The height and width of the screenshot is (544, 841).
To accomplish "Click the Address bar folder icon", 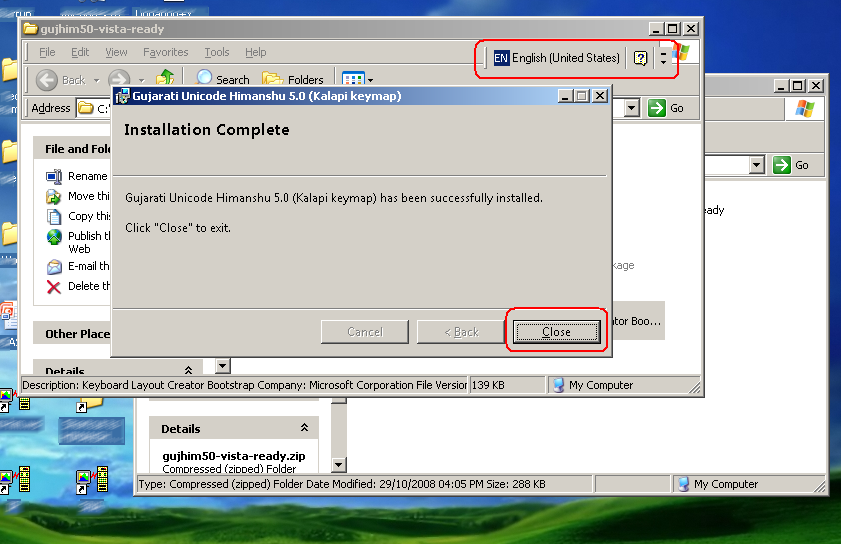I will (85, 108).
